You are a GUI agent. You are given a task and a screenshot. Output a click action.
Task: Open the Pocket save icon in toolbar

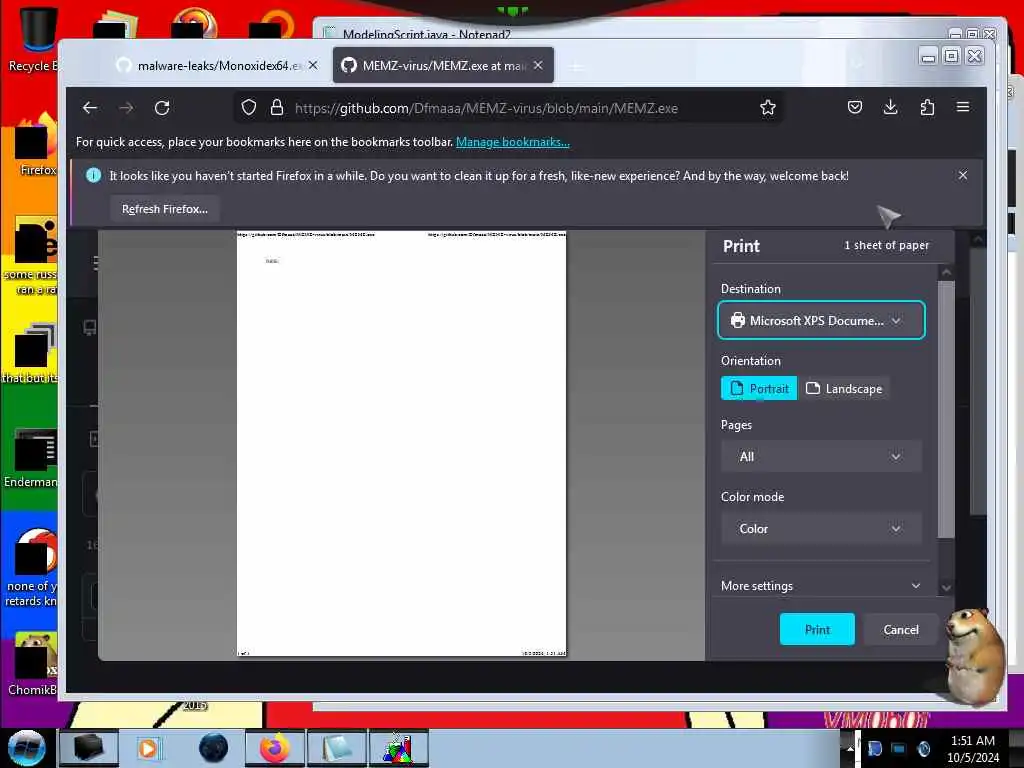(x=855, y=107)
